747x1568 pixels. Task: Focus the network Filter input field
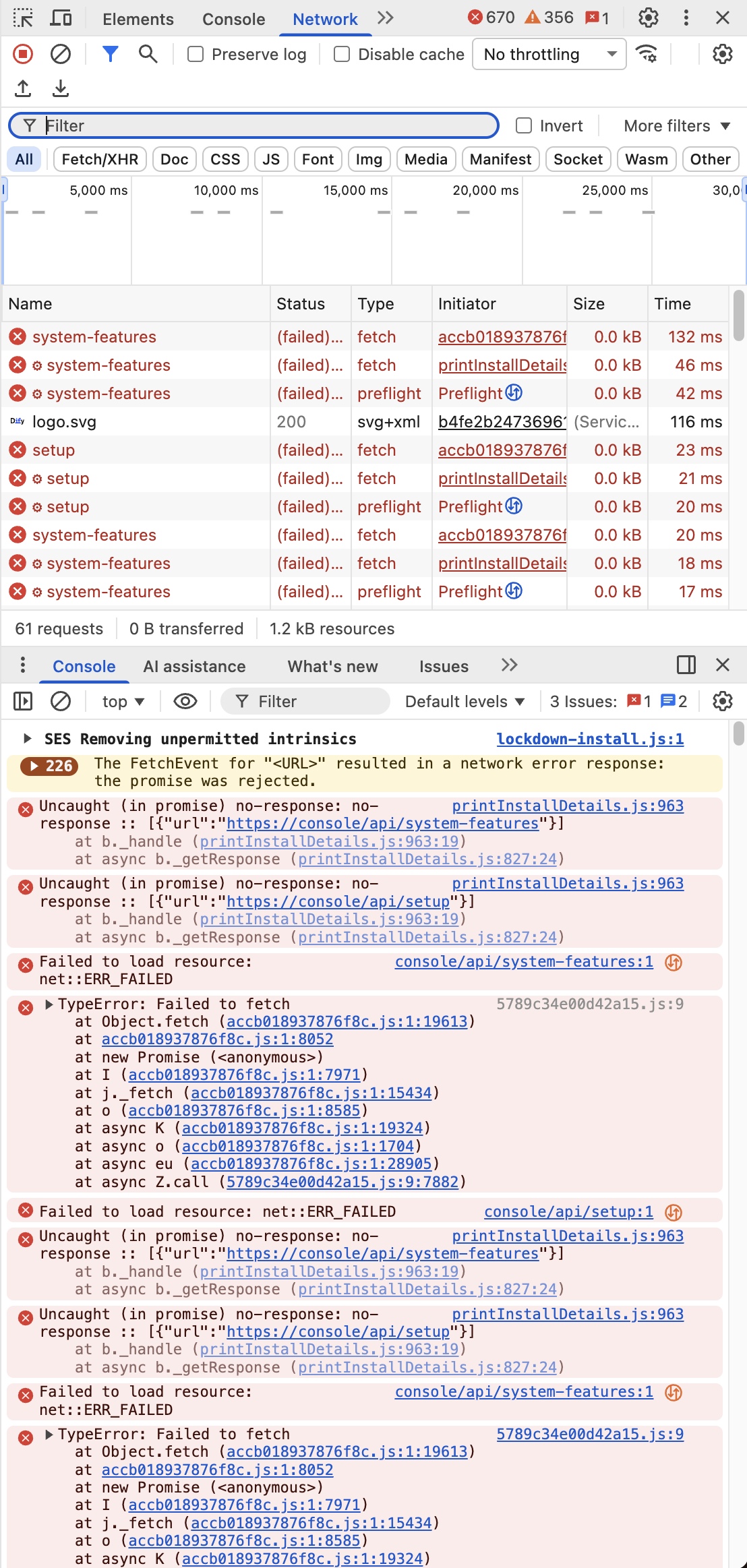(253, 125)
